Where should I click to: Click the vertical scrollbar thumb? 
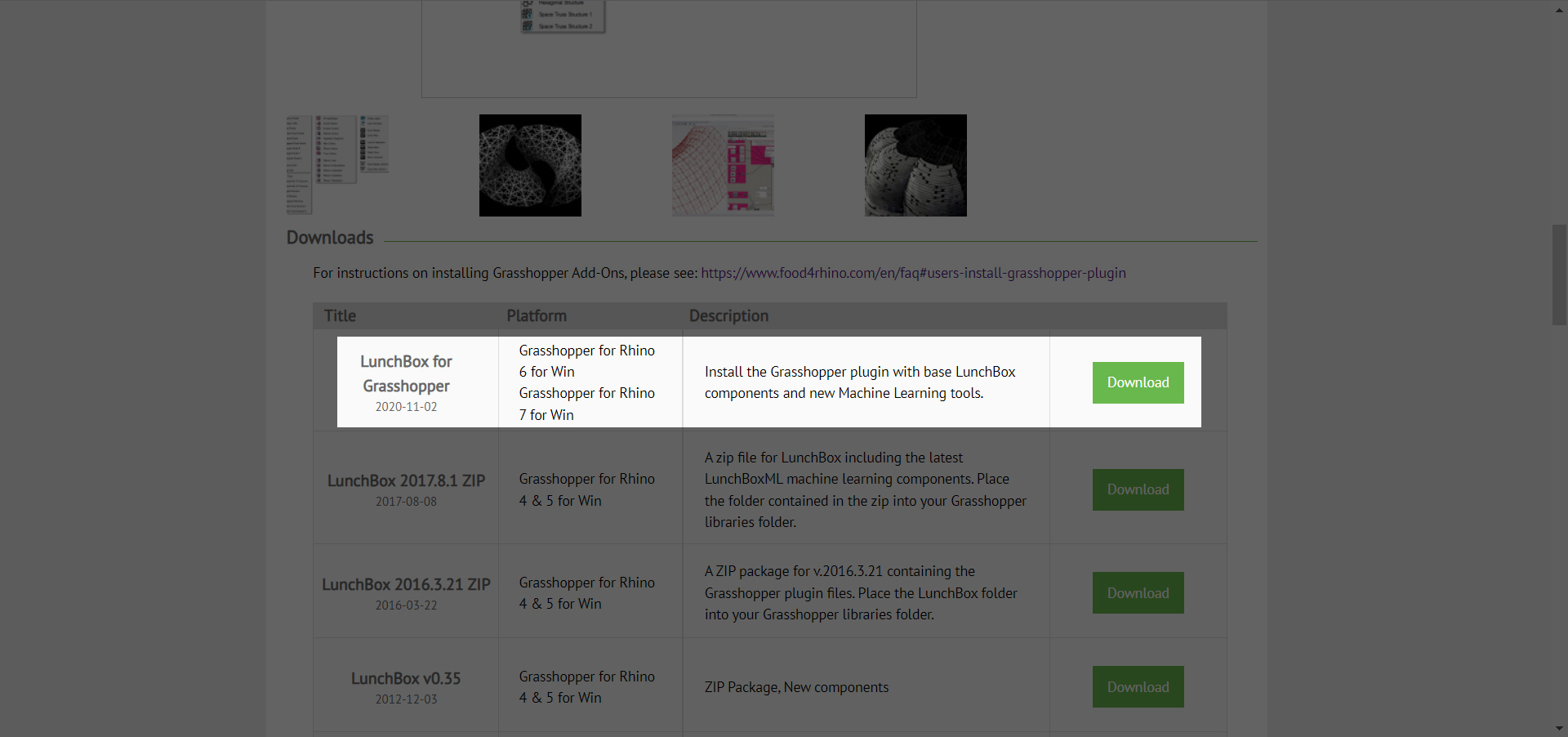click(x=1559, y=275)
